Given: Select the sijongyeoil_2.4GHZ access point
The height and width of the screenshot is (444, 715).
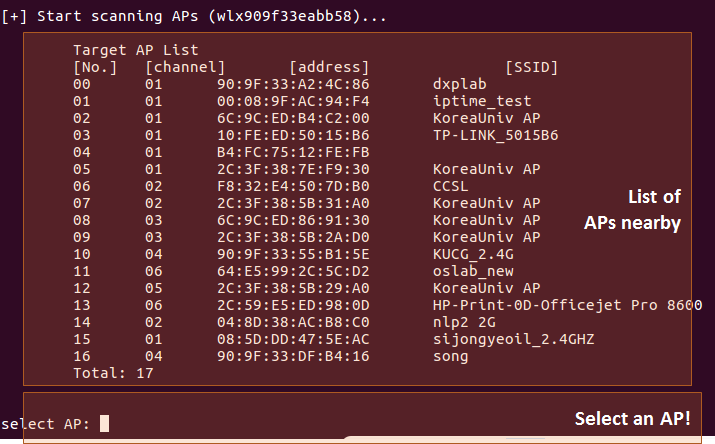Looking at the screenshot, I should click(x=513, y=339).
